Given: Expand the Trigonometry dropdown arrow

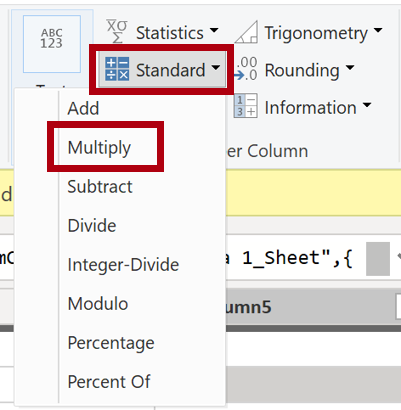Looking at the screenshot, I should pos(378,31).
